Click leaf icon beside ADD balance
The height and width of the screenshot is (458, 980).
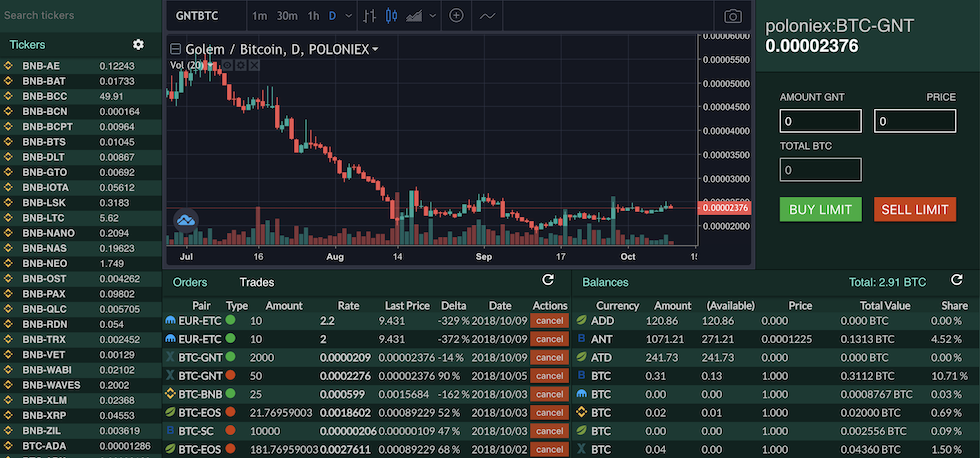pyautogui.click(x=581, y=321)
